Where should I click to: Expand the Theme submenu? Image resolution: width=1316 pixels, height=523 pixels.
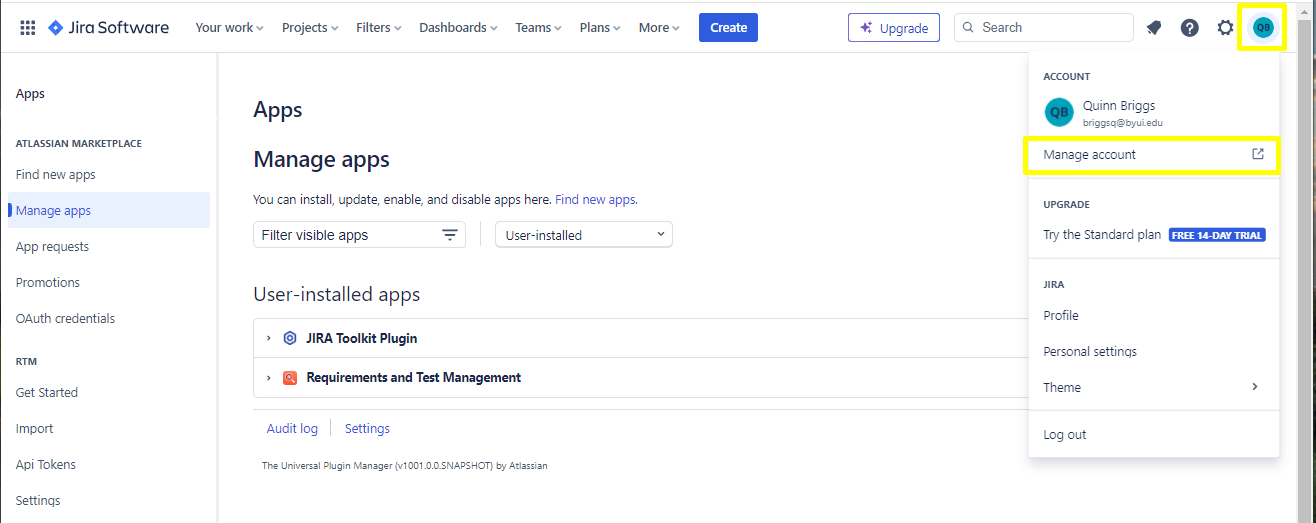point(1151,387)
